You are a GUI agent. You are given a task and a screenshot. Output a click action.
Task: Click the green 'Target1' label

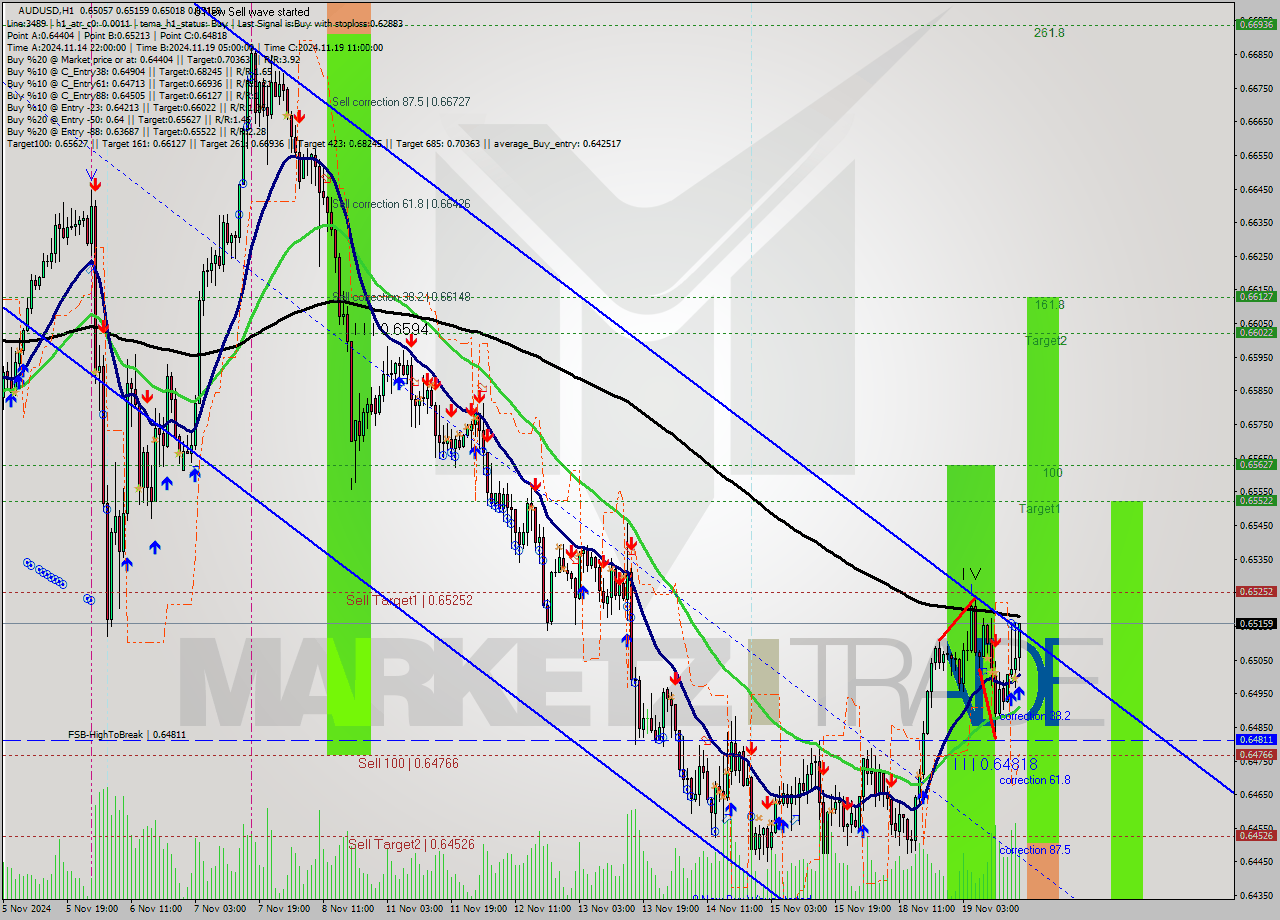[1039, 509]
